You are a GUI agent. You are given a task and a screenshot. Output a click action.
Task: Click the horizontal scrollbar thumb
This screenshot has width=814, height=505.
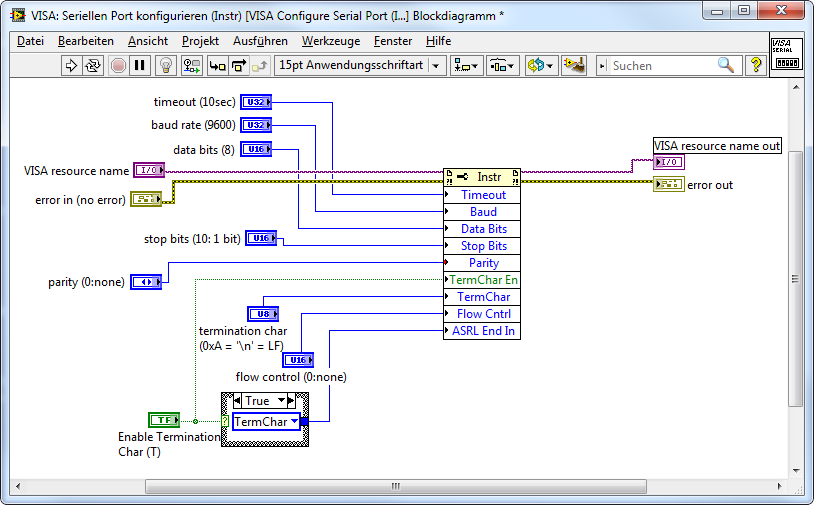(395, 487)
